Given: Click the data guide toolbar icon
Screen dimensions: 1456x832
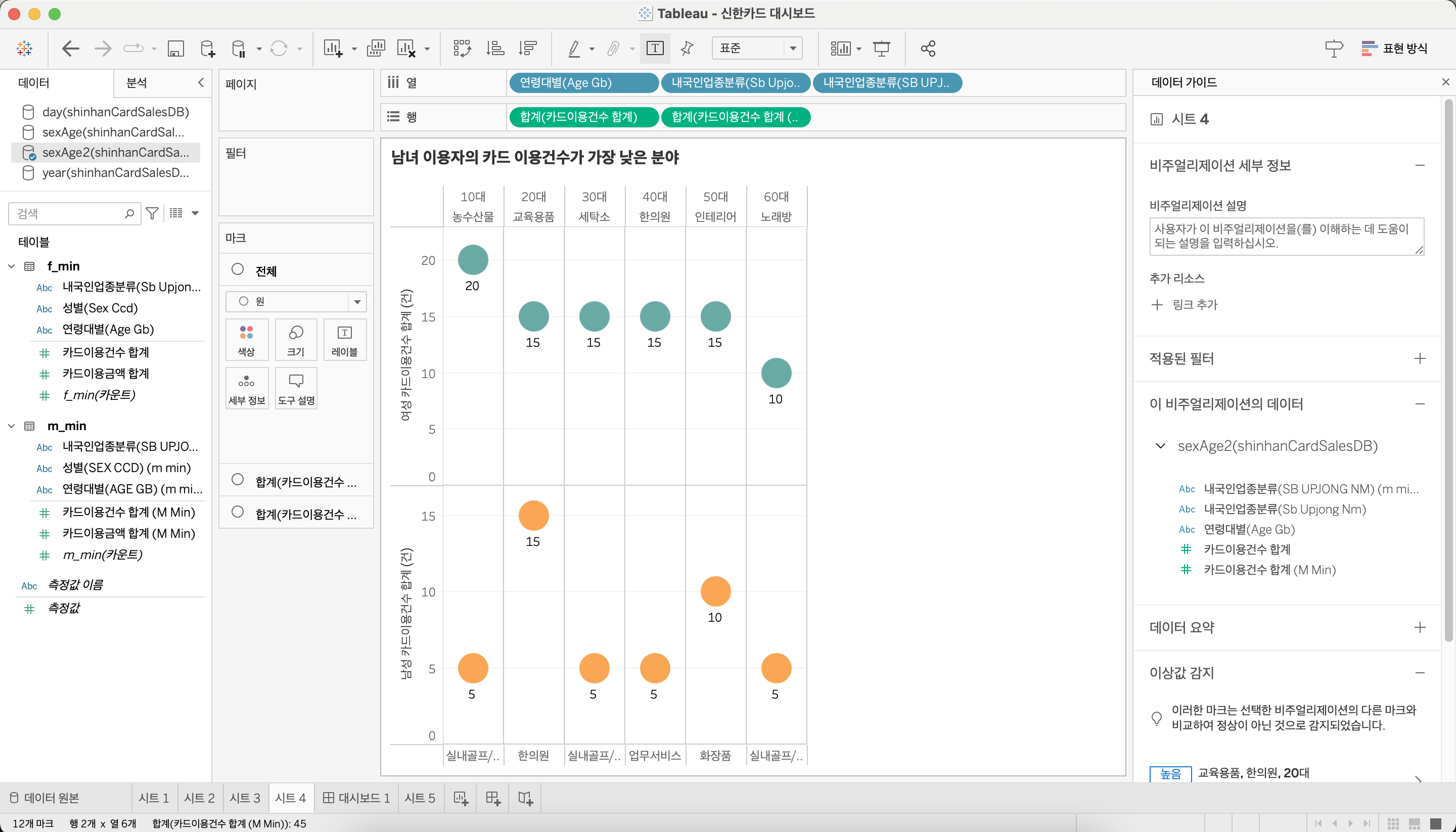Looking at the screenshot, I should (1334, 49).
